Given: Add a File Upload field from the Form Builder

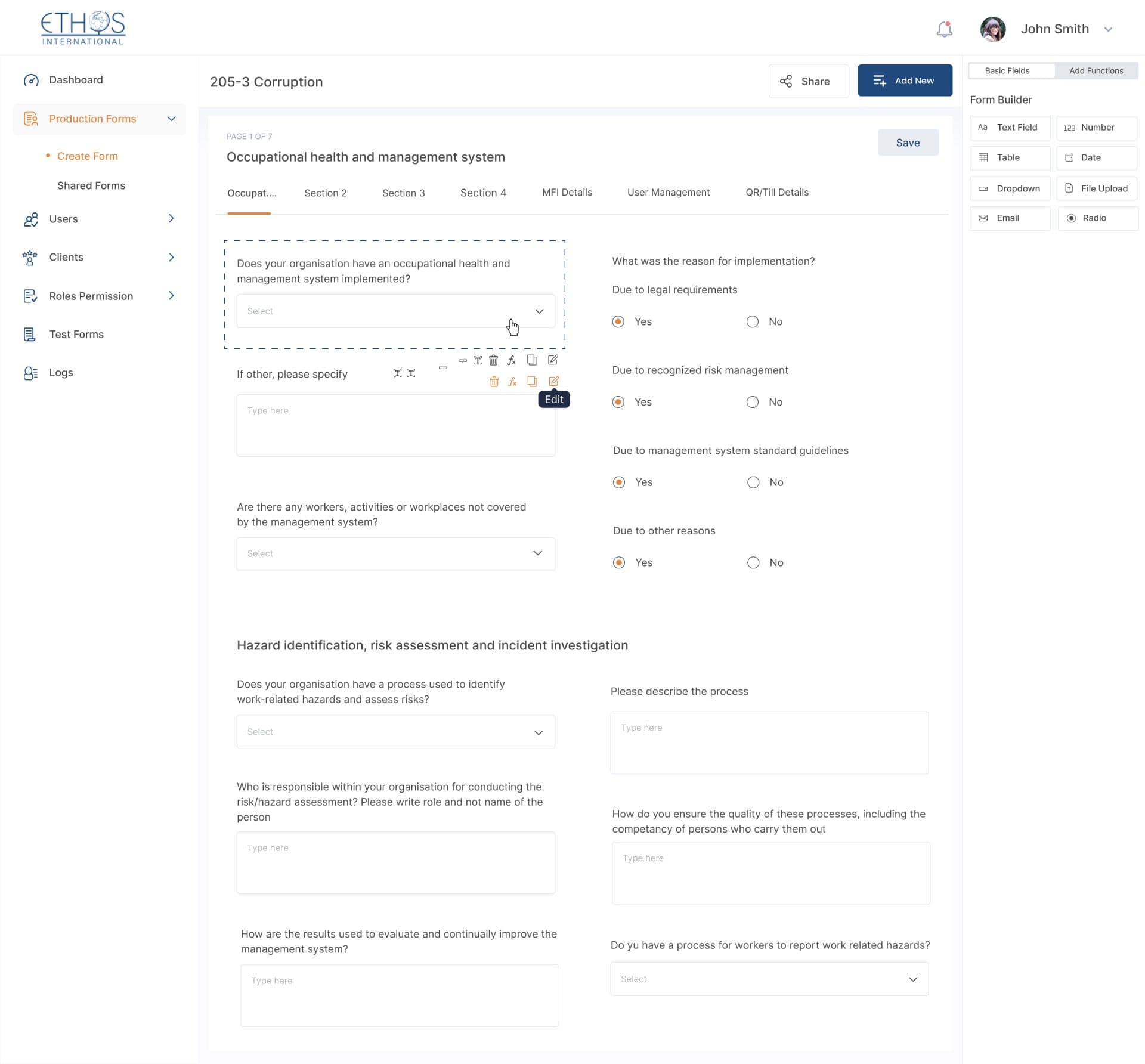Looking at the screenshot, I should [x=1096, y=188].
